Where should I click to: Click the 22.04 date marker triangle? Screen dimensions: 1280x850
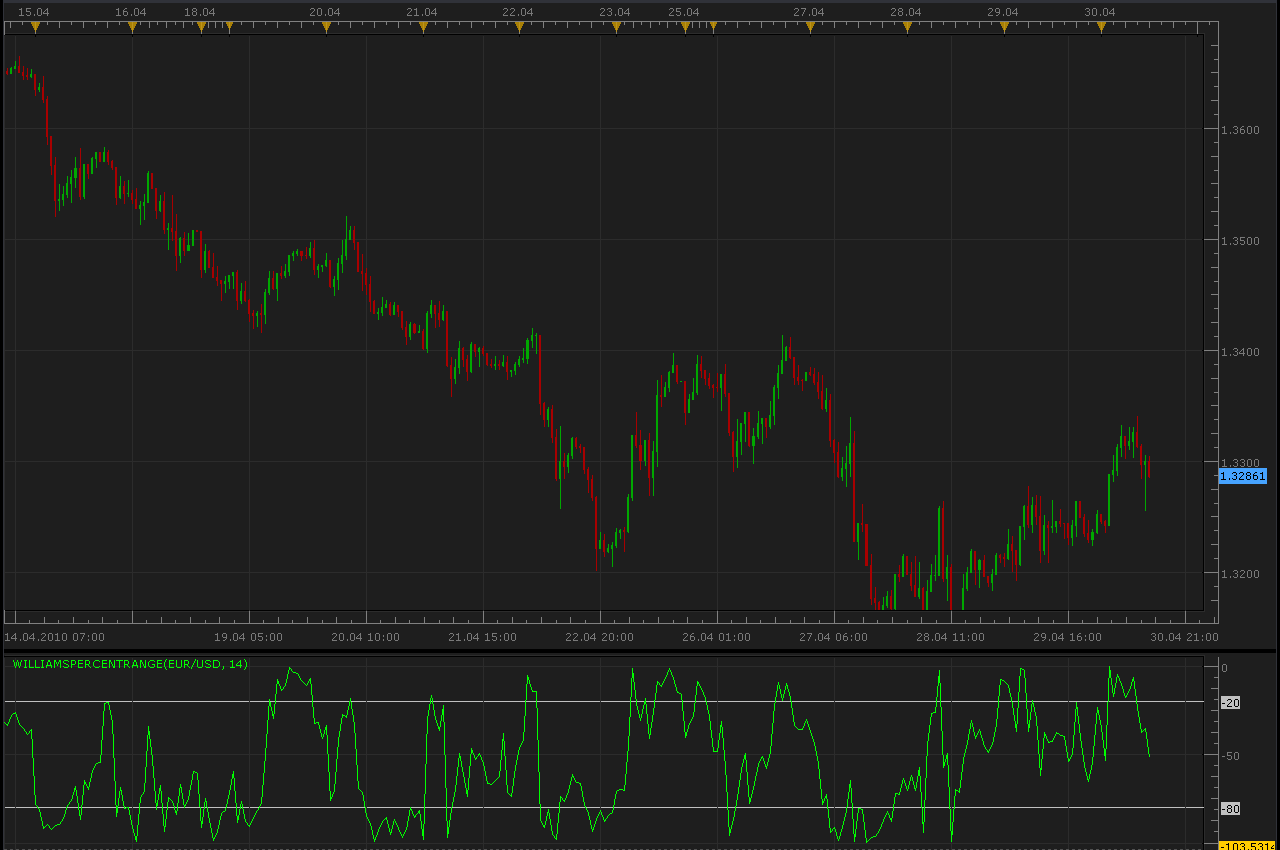pyautogui.click(x=519, y=27)
